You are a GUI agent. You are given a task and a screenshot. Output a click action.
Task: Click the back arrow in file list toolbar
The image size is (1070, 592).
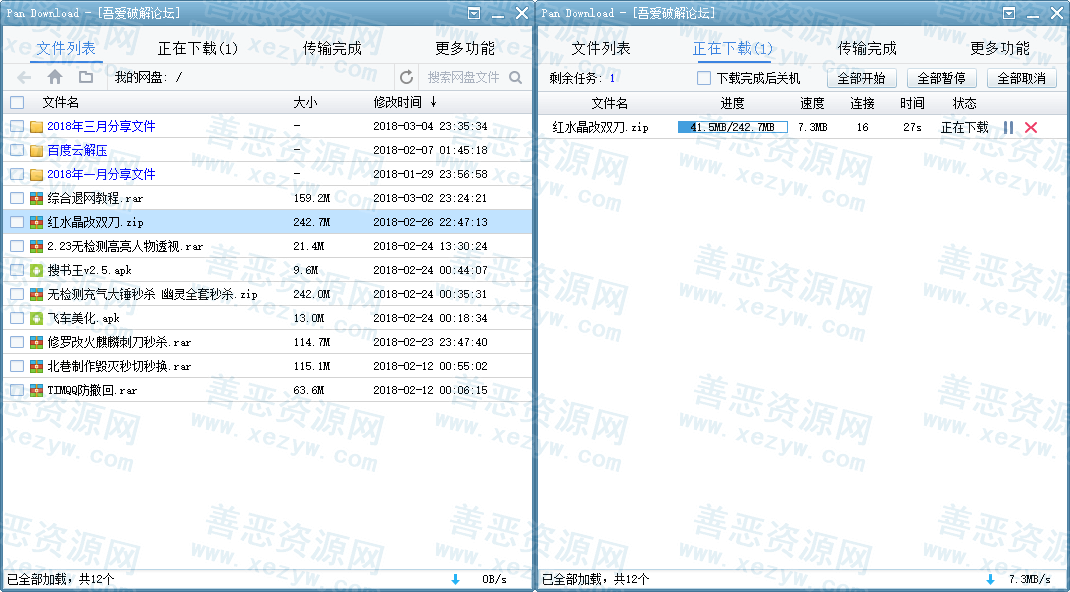(25, 77)
